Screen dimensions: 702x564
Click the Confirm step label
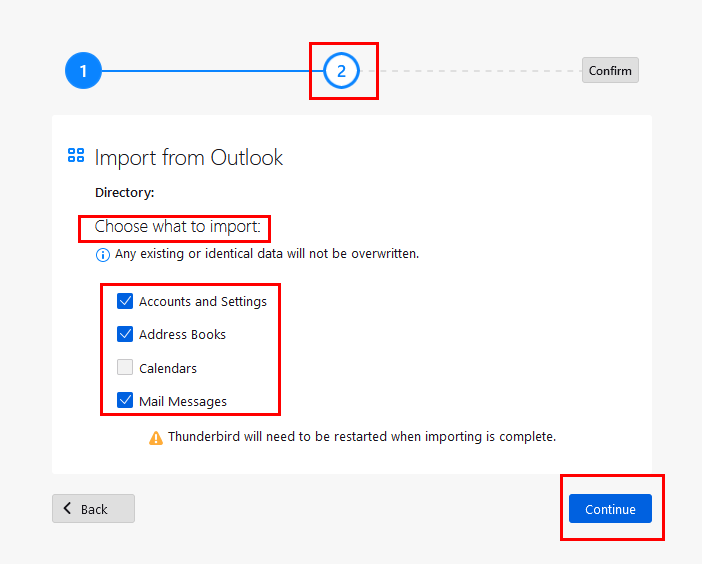pos(610,70)
